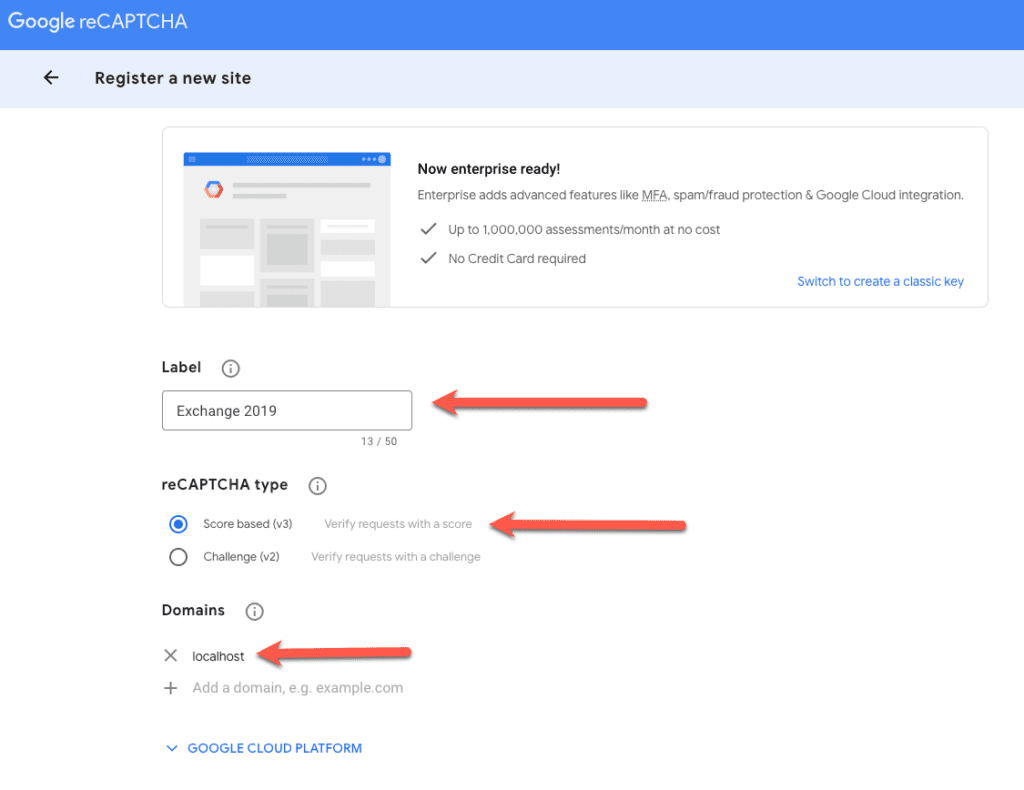Click the checkmark beside No Credit Card required
Image resolution: width=1024 pixels, height=790 pixels.
pos(428,257)
